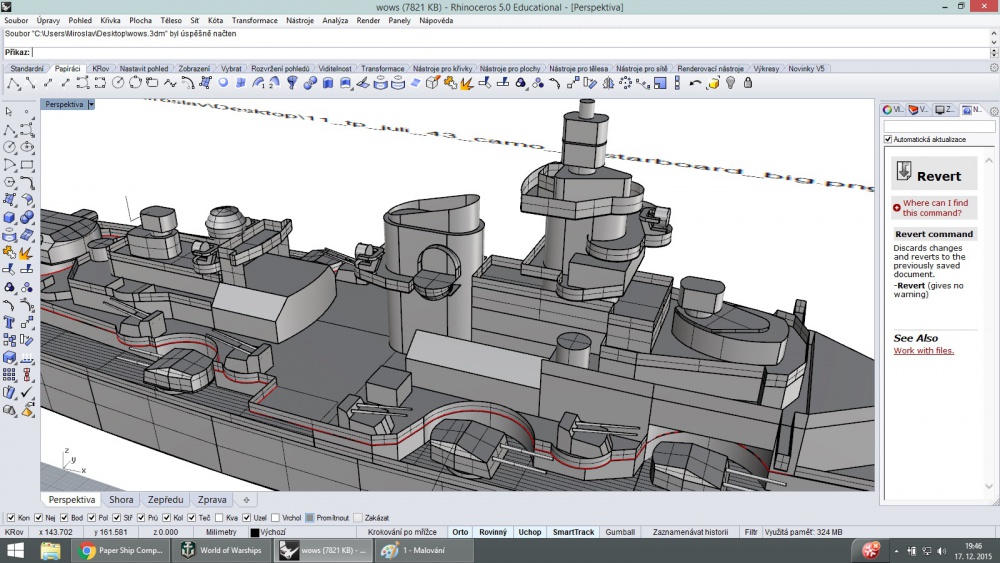Pick the Rectangle tool in left sidebar
The width and height of the screenshot is (1000, 563).
tap(27, 165)
